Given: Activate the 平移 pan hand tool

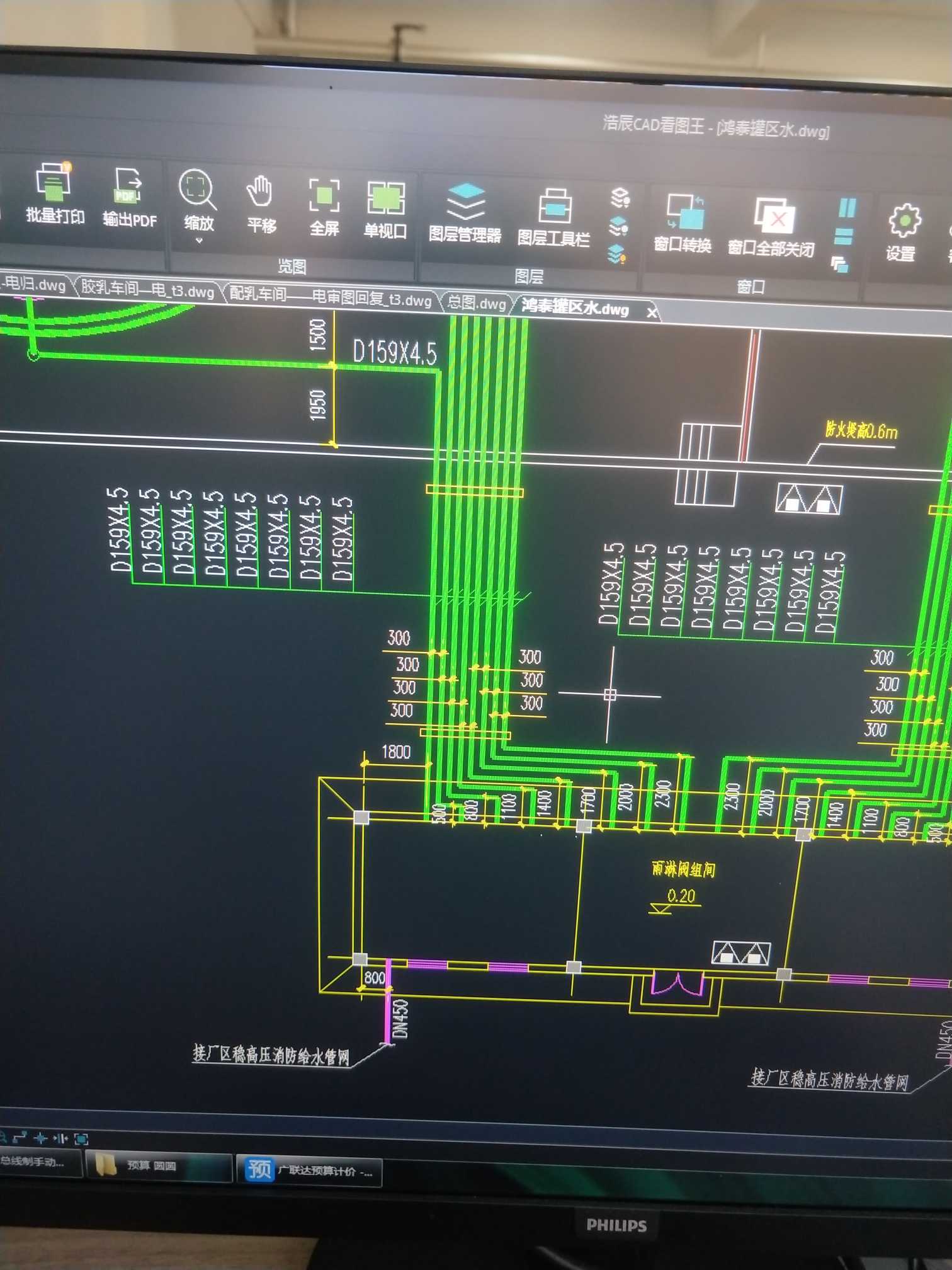Looking at the screenshot, I should [261, 203].
